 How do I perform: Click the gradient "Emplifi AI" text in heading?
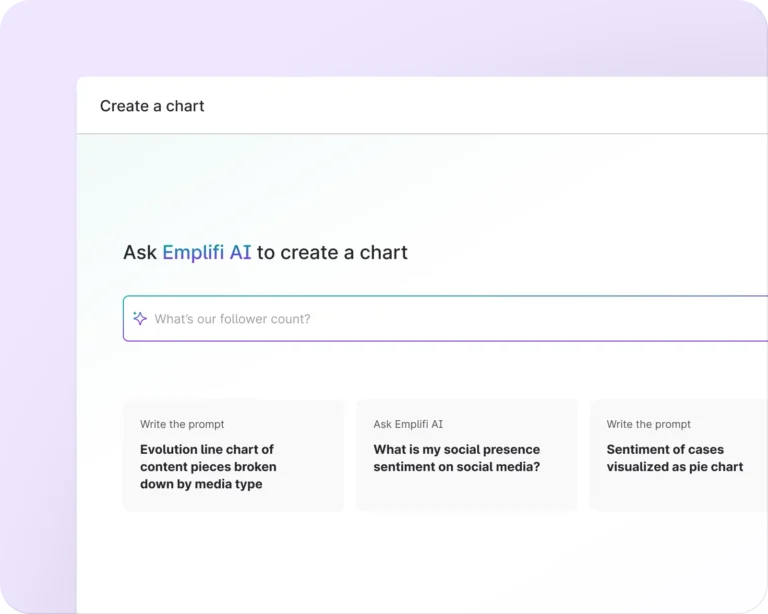(x=207, y=252)
